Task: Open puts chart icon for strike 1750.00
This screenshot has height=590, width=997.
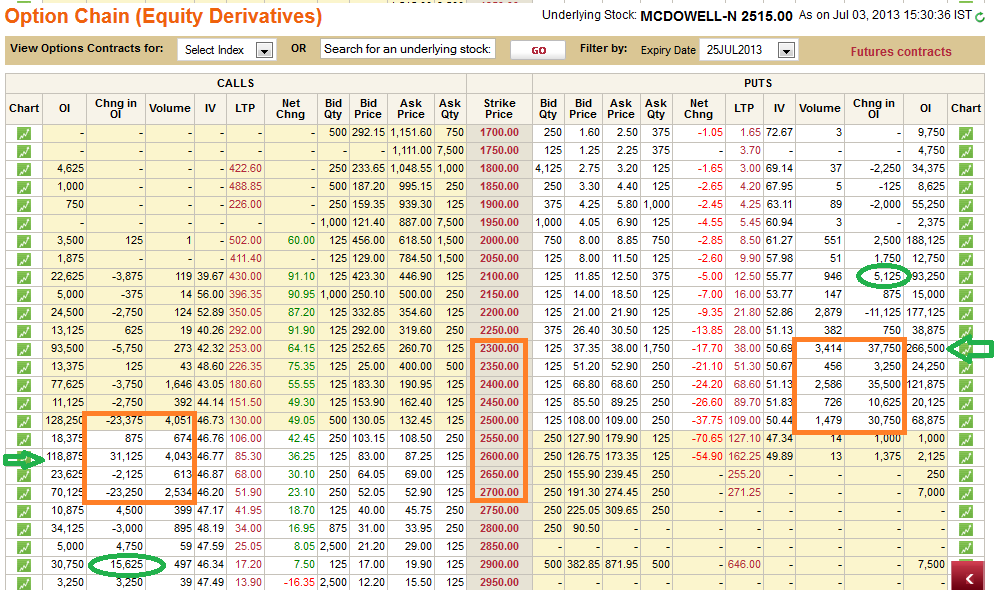Action: click(x=966, y=151)
